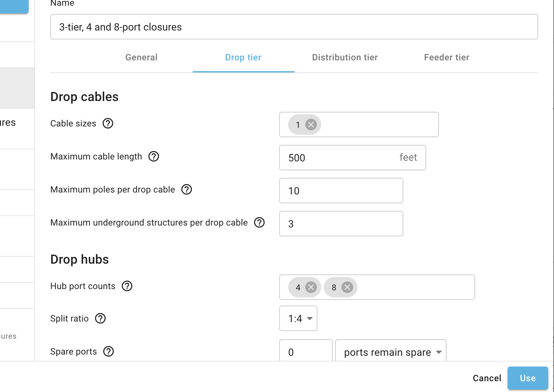Remove the hub port count 4 chip
Viewport: 554px width, 392px height.
pyautogui.click(x=311, y=287)
